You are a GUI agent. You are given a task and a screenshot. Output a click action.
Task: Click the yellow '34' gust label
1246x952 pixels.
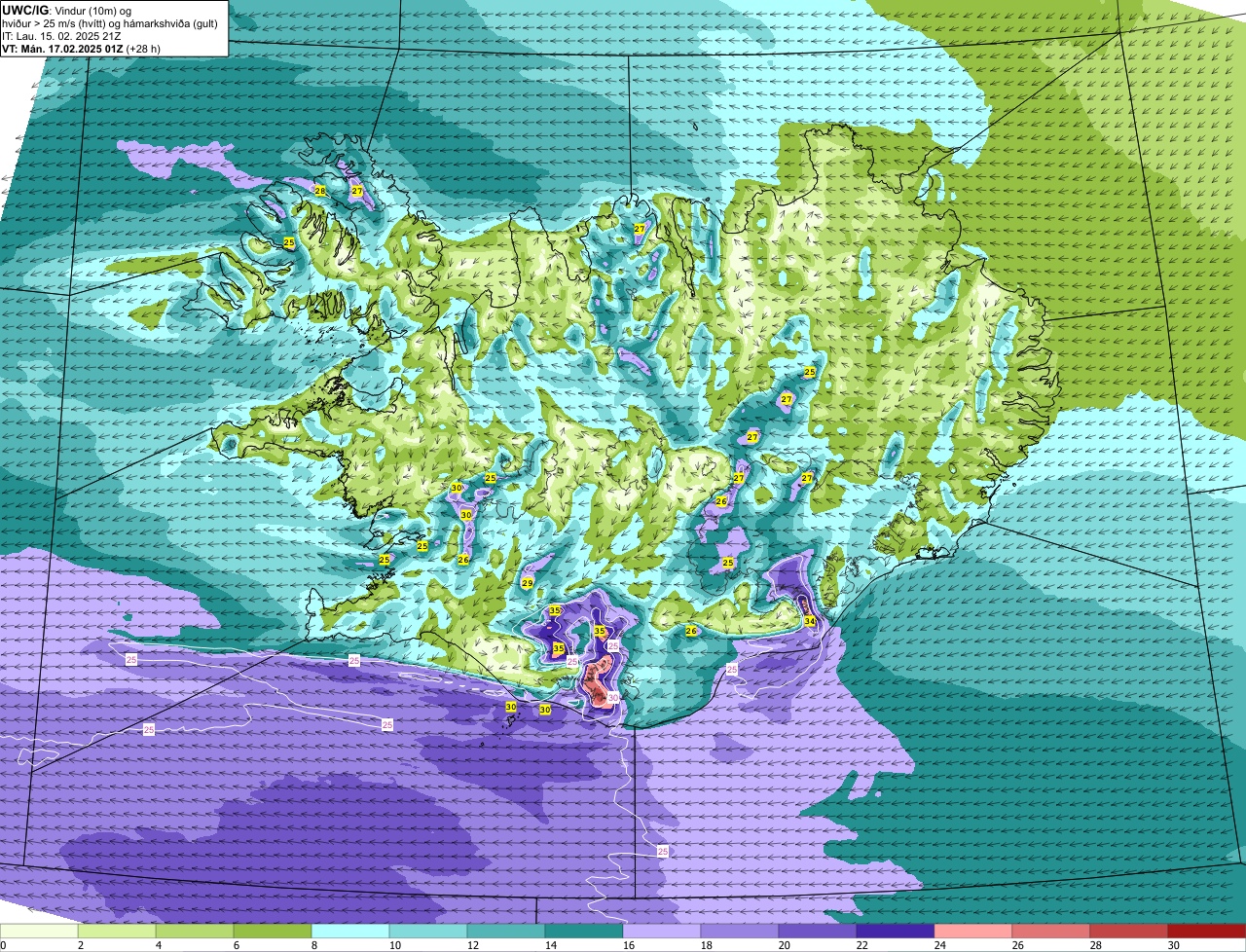click(x=810, y=621)
